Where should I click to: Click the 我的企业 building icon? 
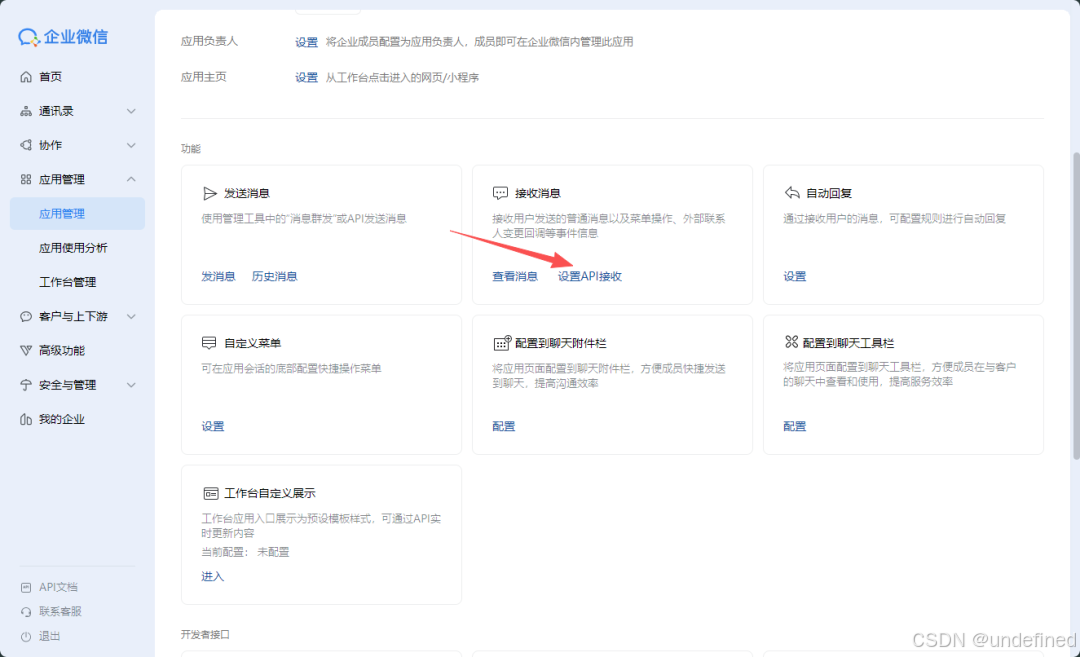pos(26,419)
